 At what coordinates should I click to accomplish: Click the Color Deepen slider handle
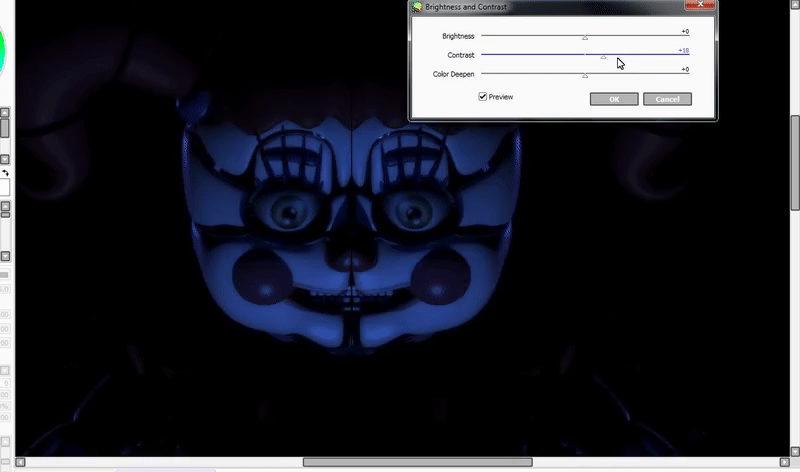[585, 76]
